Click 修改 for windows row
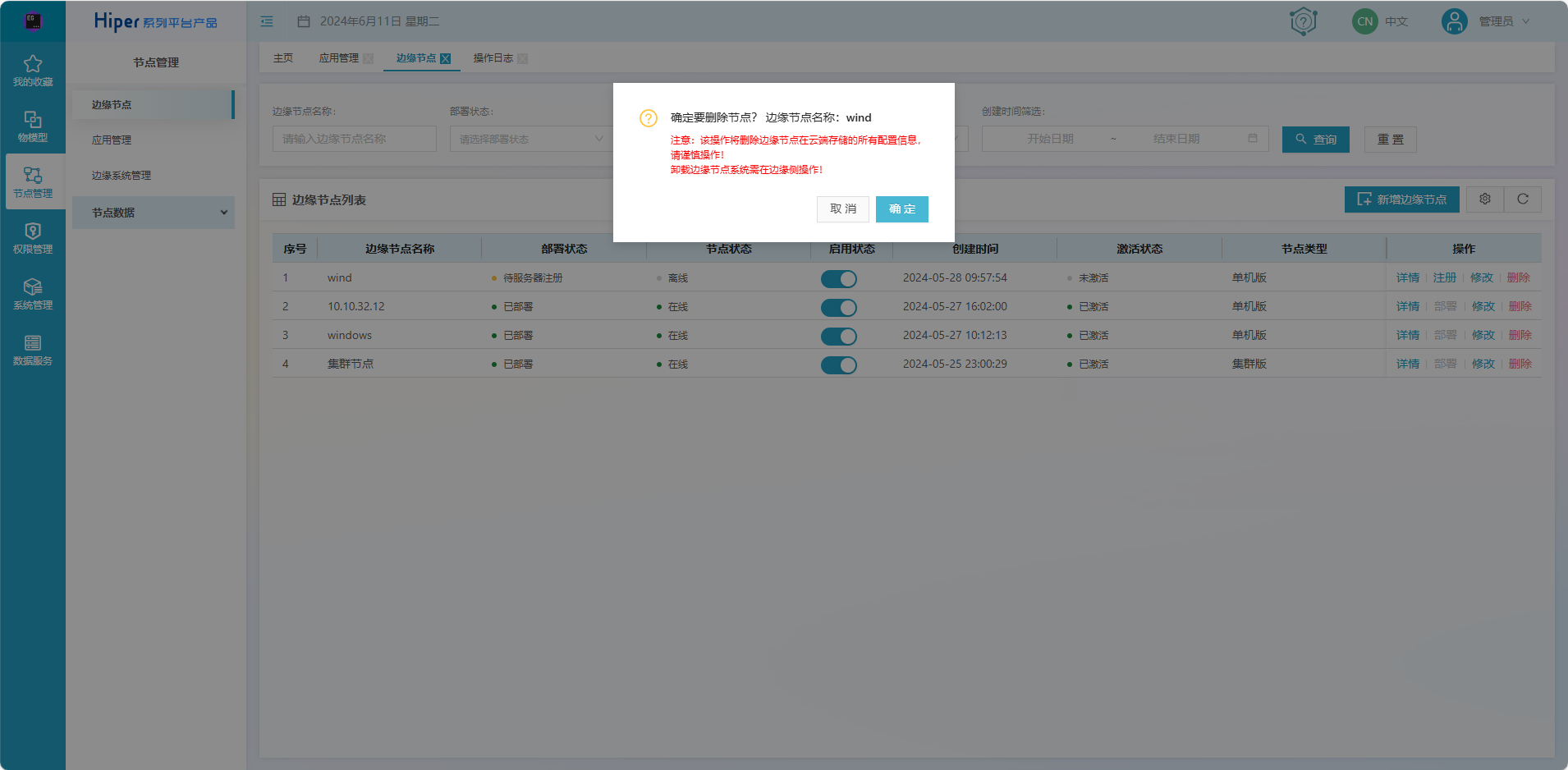 tap(1483, 336)
